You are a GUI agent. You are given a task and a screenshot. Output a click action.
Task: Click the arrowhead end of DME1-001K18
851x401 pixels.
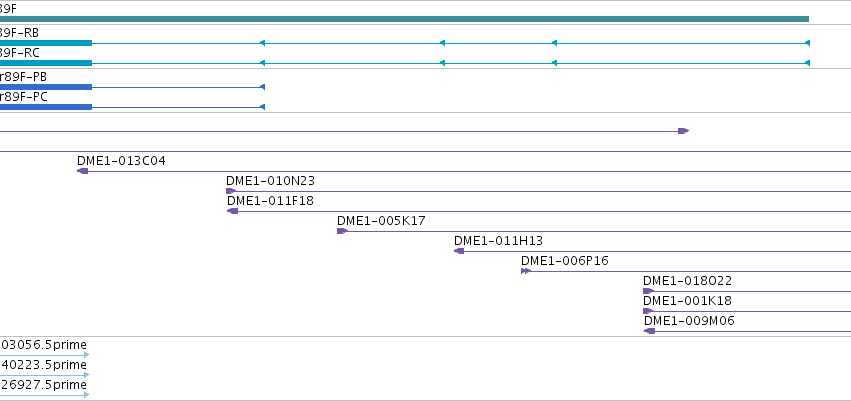(648, 311)
